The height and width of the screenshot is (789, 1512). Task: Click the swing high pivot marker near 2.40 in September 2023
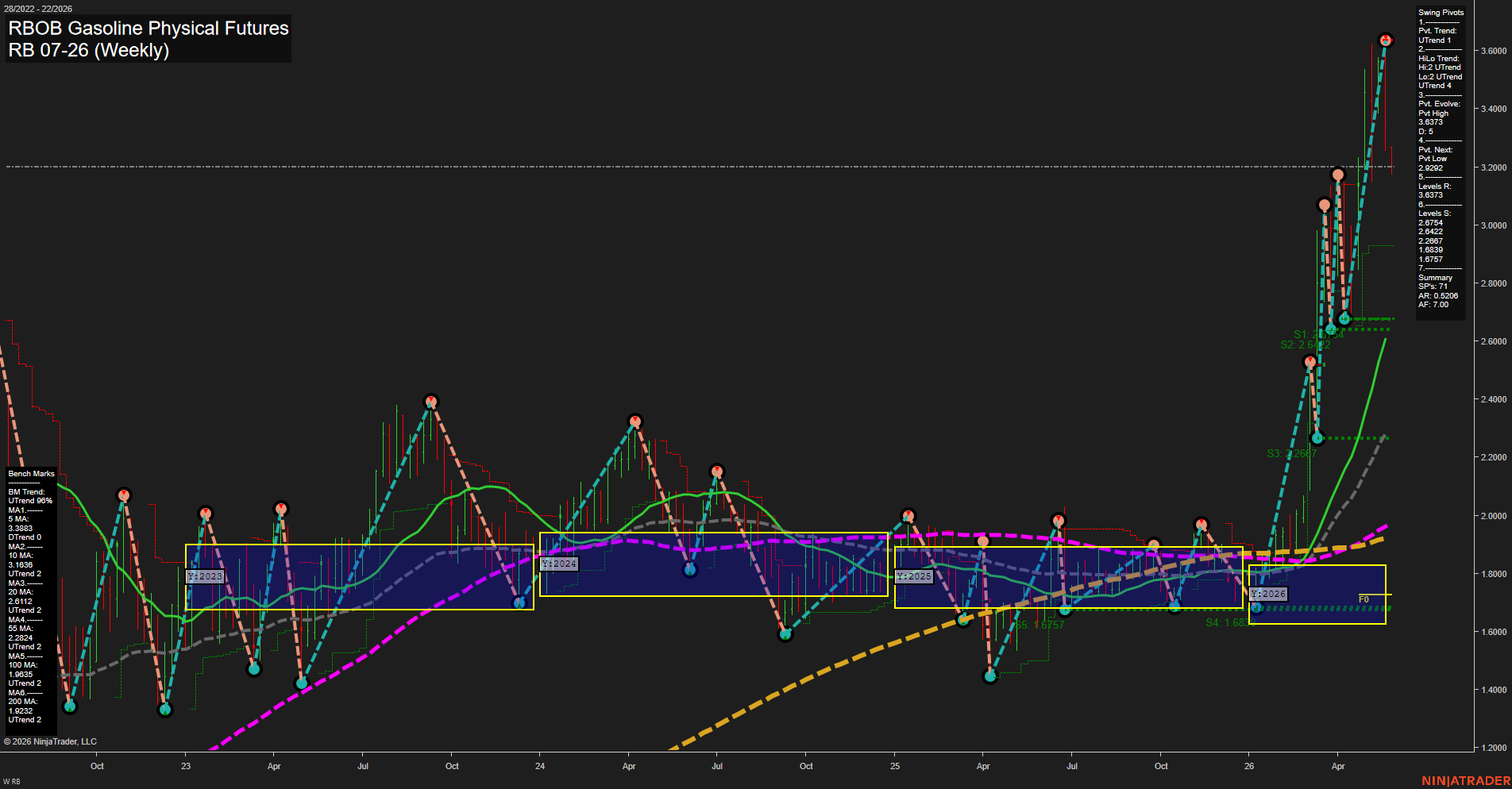430,402
